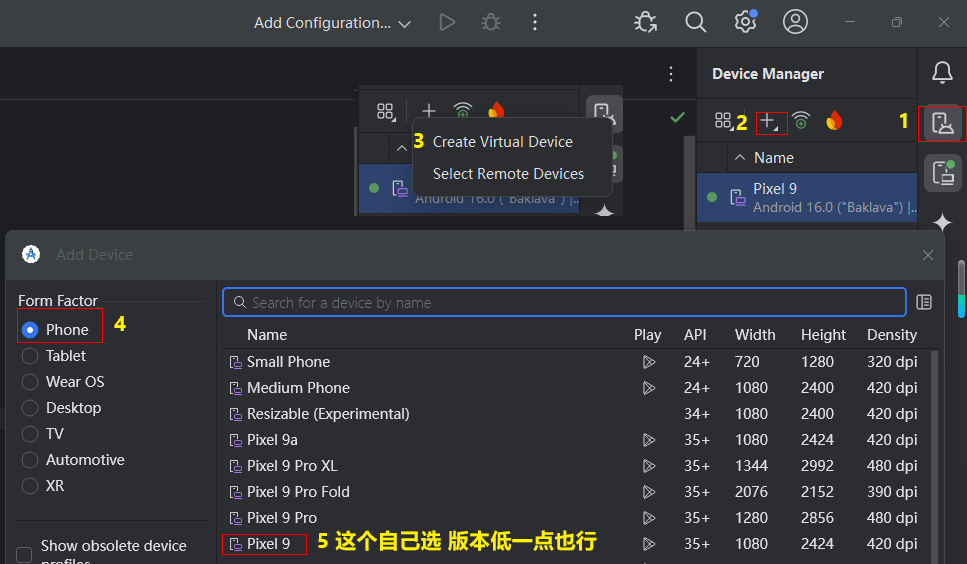Open Device Manager tool window icon
Image resolution: width=967 pixels, height=564 pixels.
coord(942,123)
